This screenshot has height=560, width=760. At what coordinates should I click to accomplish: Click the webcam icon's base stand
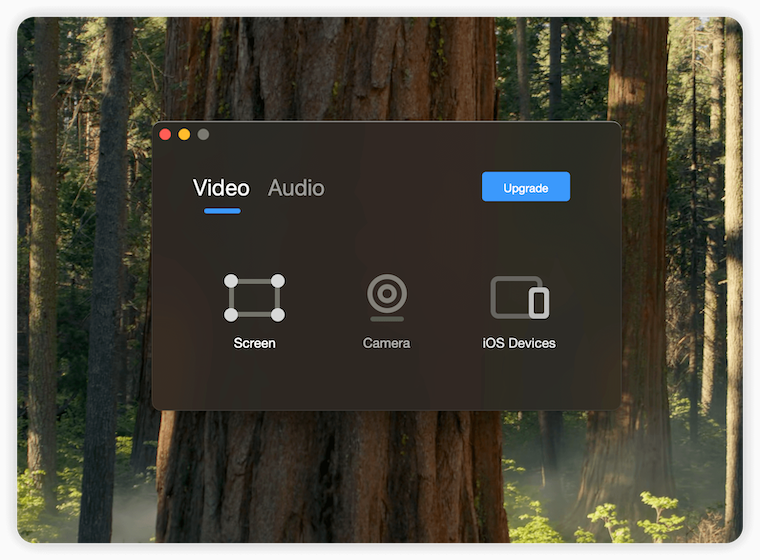coord(386,318)
